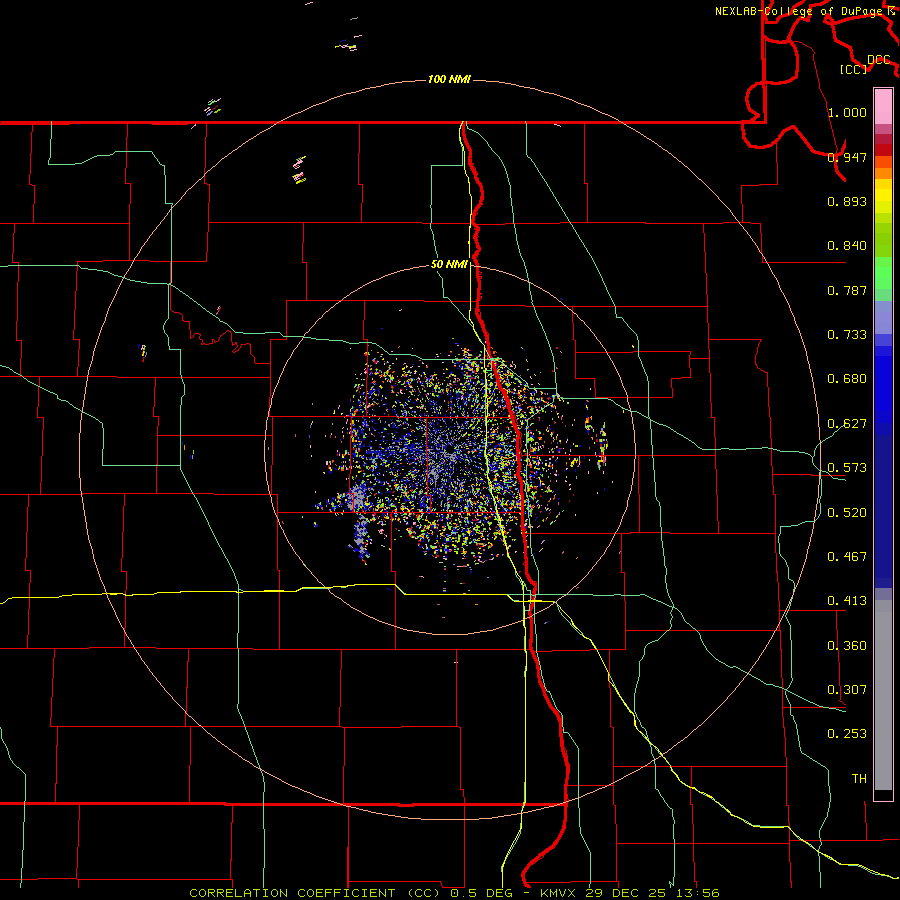This screenshot has height=900, width=900.
Task: Click the 0.680 scale value
Action: click(847, 379)
